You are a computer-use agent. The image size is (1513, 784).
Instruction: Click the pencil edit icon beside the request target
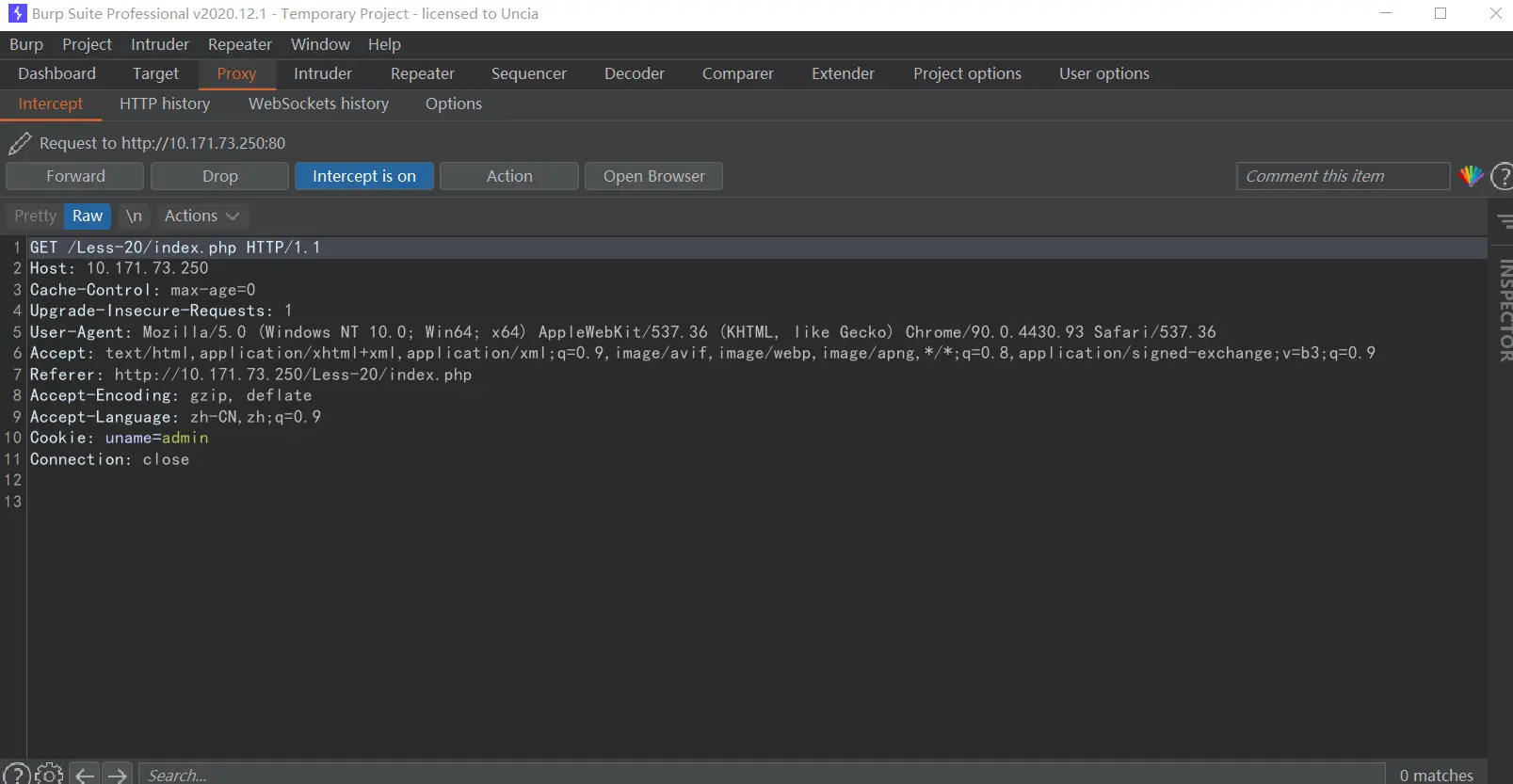pos(19,143)
